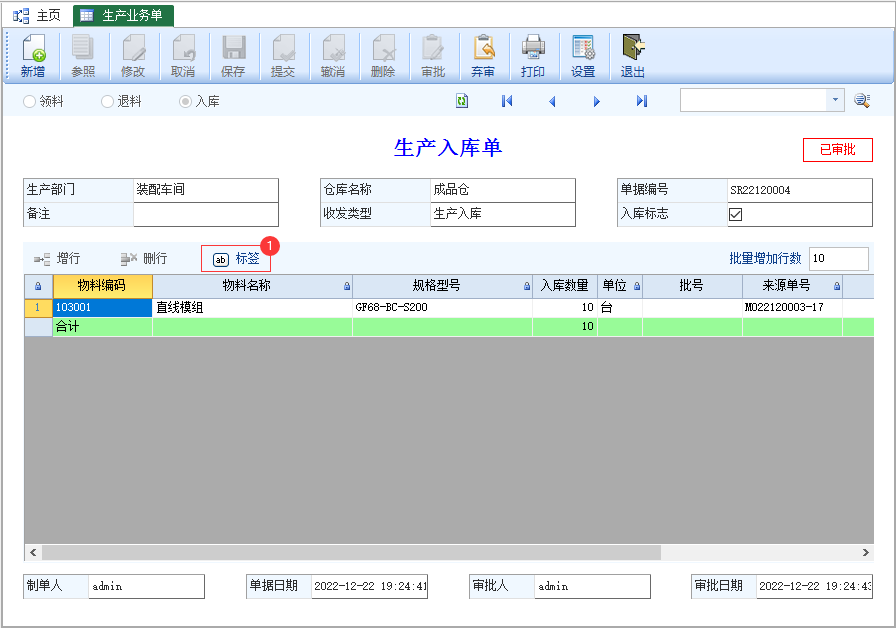Screen dimensions: 896x628
Task: Switch to the 主页 tab
Action: tap(38, 15)
